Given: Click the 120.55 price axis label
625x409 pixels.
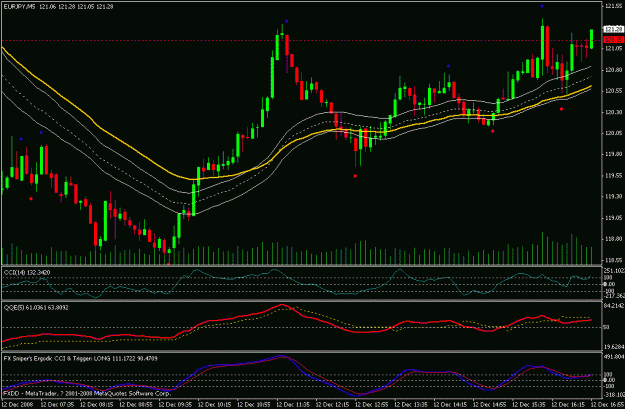Looking at the screenshot, I should pyautogui.click(x=614, y=90).
